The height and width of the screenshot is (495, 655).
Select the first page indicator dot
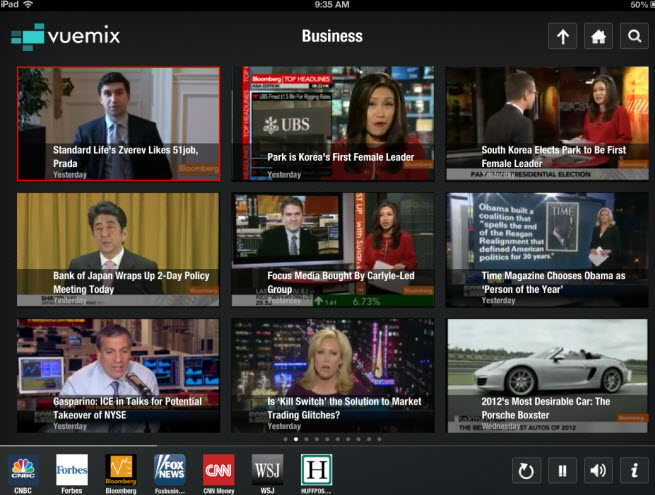(x=285, y=439)
